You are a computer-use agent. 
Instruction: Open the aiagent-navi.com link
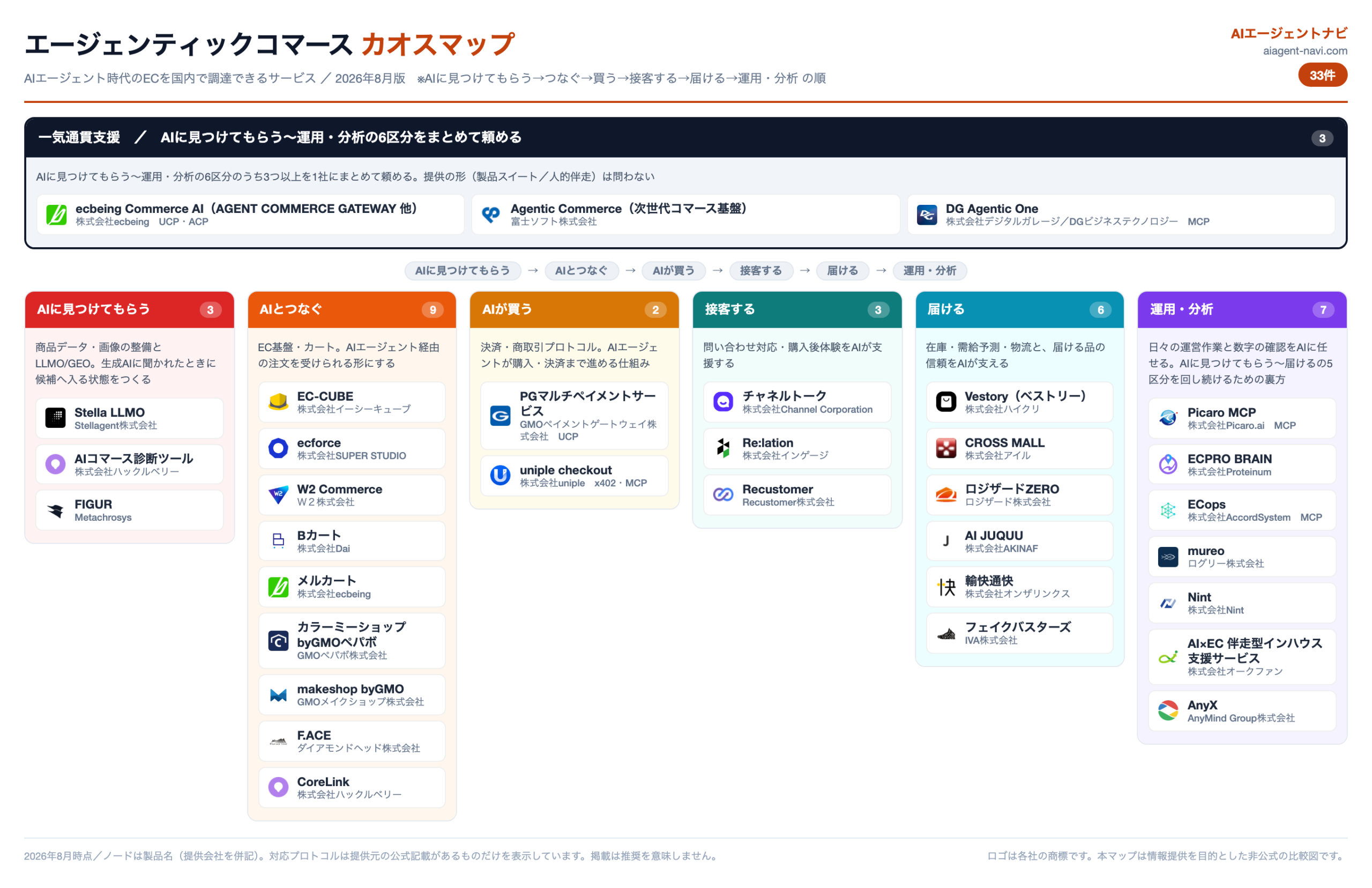[x=1304, y=51]
